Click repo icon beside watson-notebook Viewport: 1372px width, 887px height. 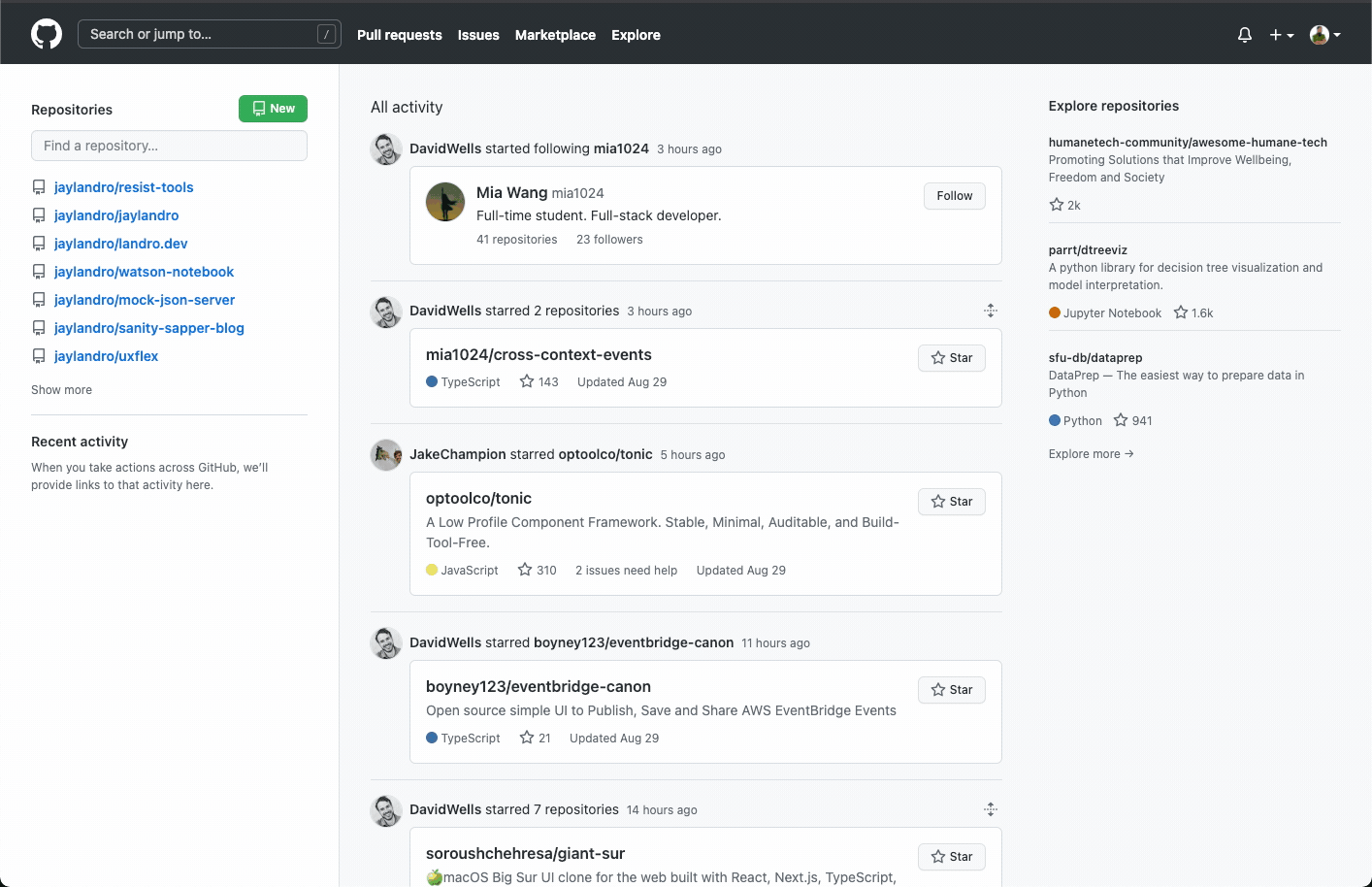coord(39,272)
